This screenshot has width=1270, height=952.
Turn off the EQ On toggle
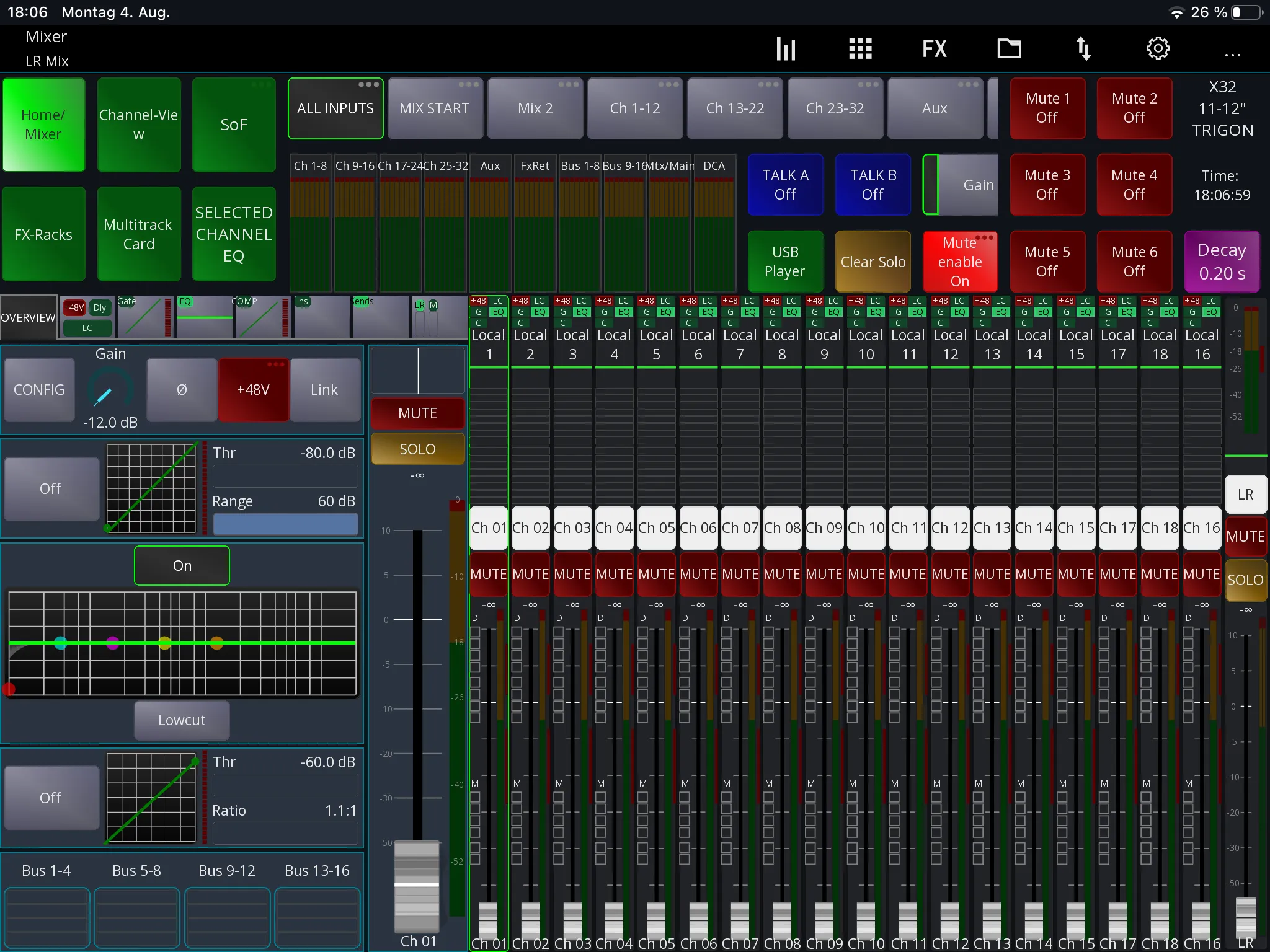point(182,565)
